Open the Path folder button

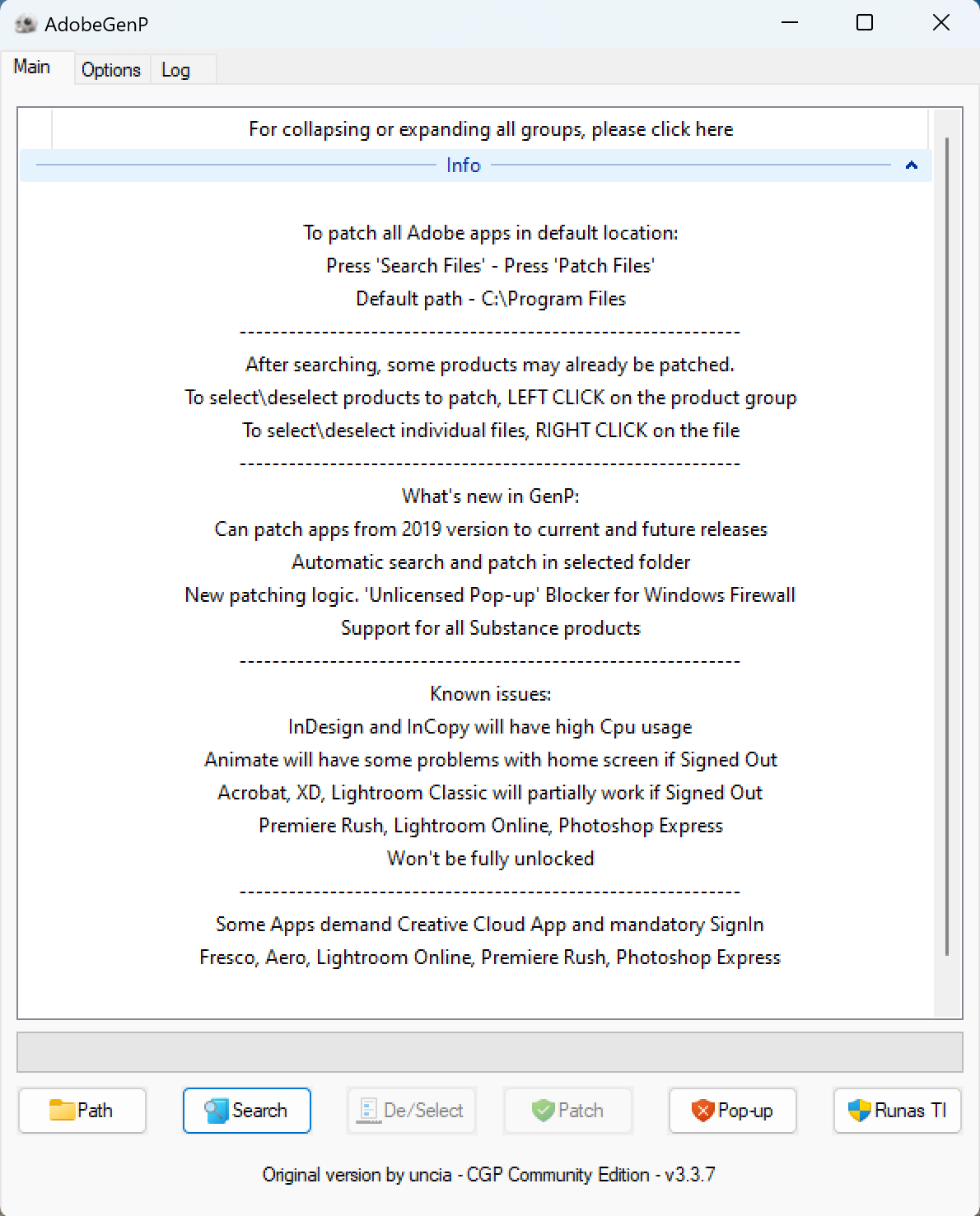point(82,1111)
